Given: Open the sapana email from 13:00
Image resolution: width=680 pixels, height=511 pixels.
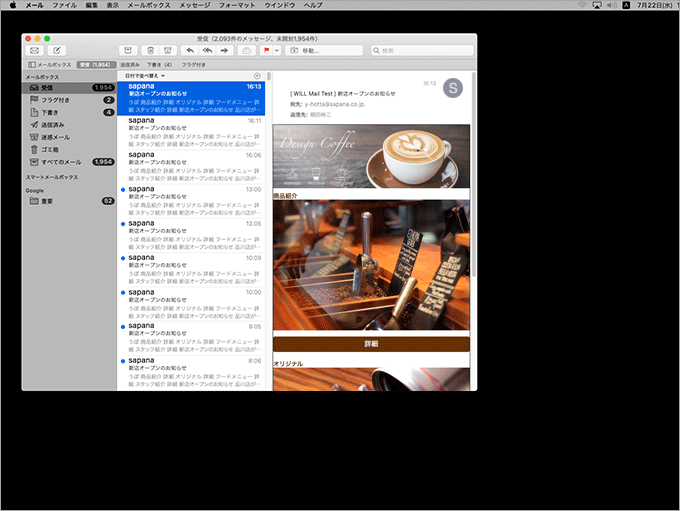Looking at the screenshot, I should point(190,199).
